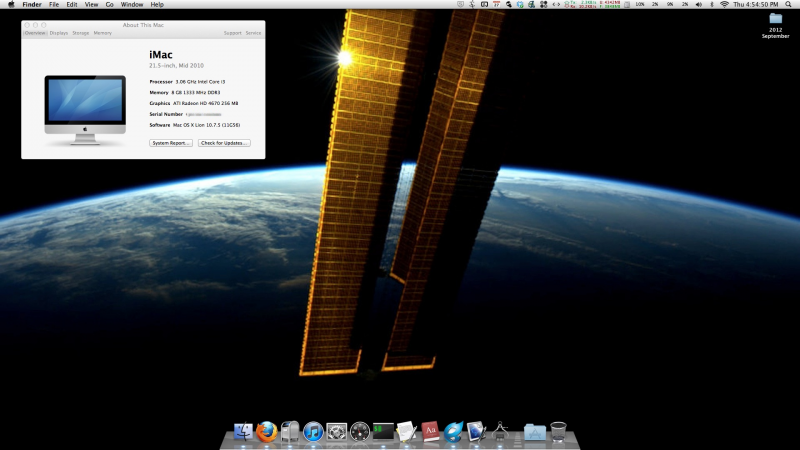Open the Help menu
This screenshot has width=800, height=450.
pyautogui.click(x=157, y=4)
